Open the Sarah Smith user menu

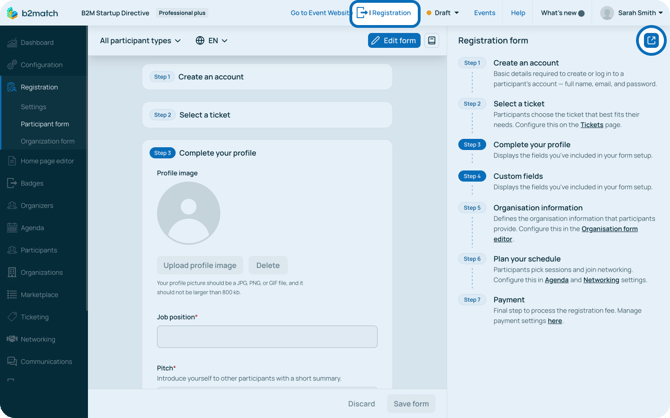[632, 13]
